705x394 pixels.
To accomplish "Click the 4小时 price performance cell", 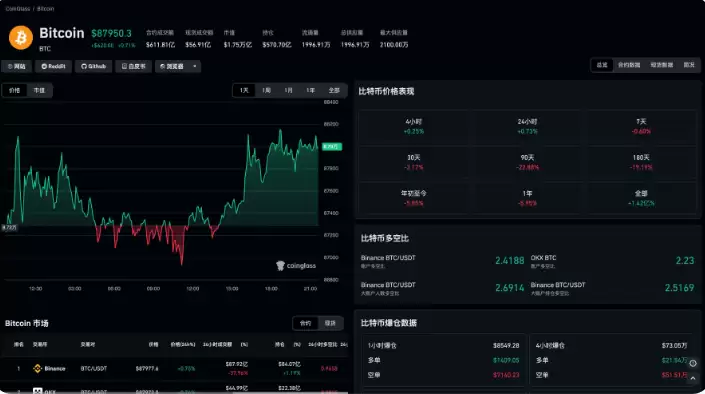I will pos(414,126).
